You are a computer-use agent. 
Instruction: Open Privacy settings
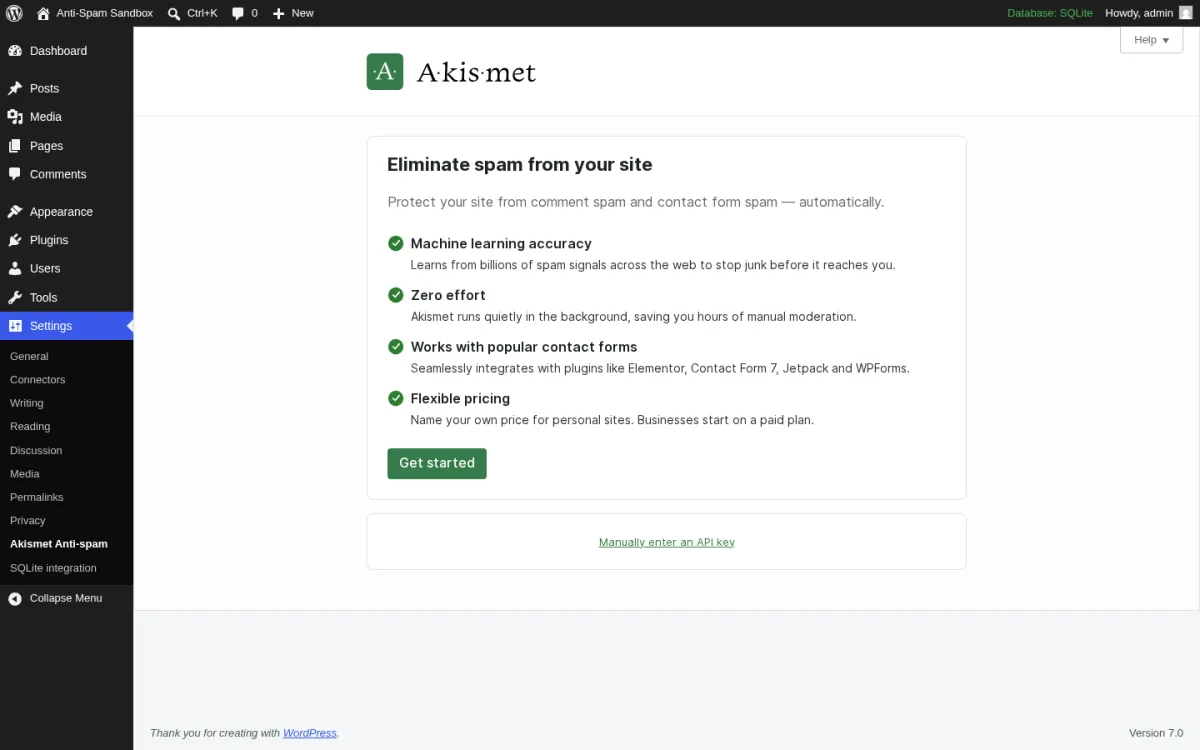point(28,520)
